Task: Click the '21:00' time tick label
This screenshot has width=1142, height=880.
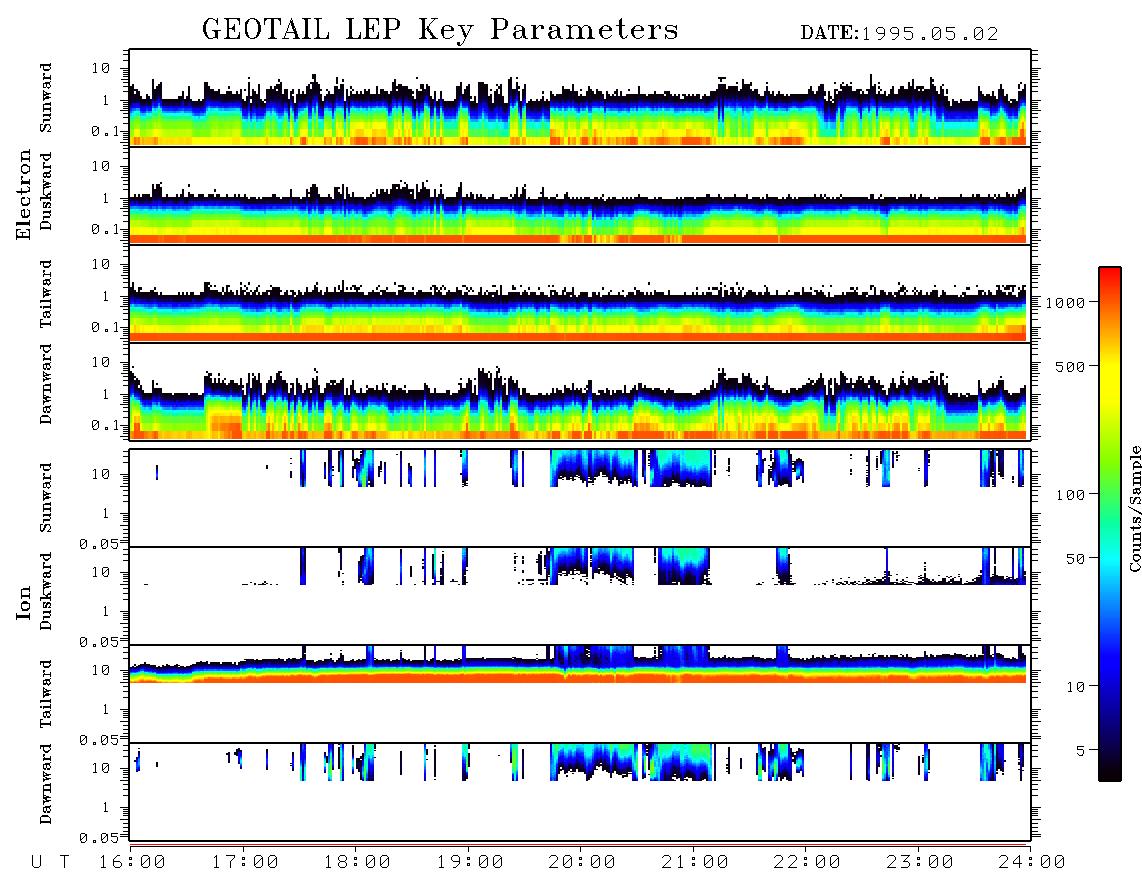Action: [695, 863]
